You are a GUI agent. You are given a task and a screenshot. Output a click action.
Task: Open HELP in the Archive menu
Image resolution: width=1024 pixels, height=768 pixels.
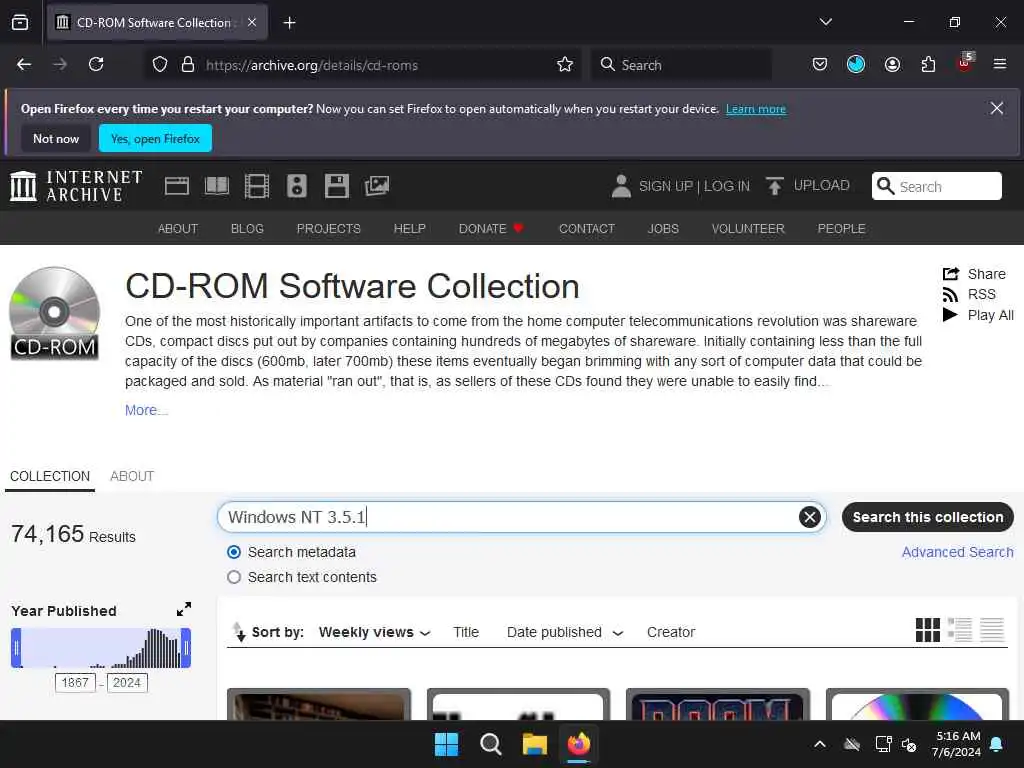click(x=409, y=229)
